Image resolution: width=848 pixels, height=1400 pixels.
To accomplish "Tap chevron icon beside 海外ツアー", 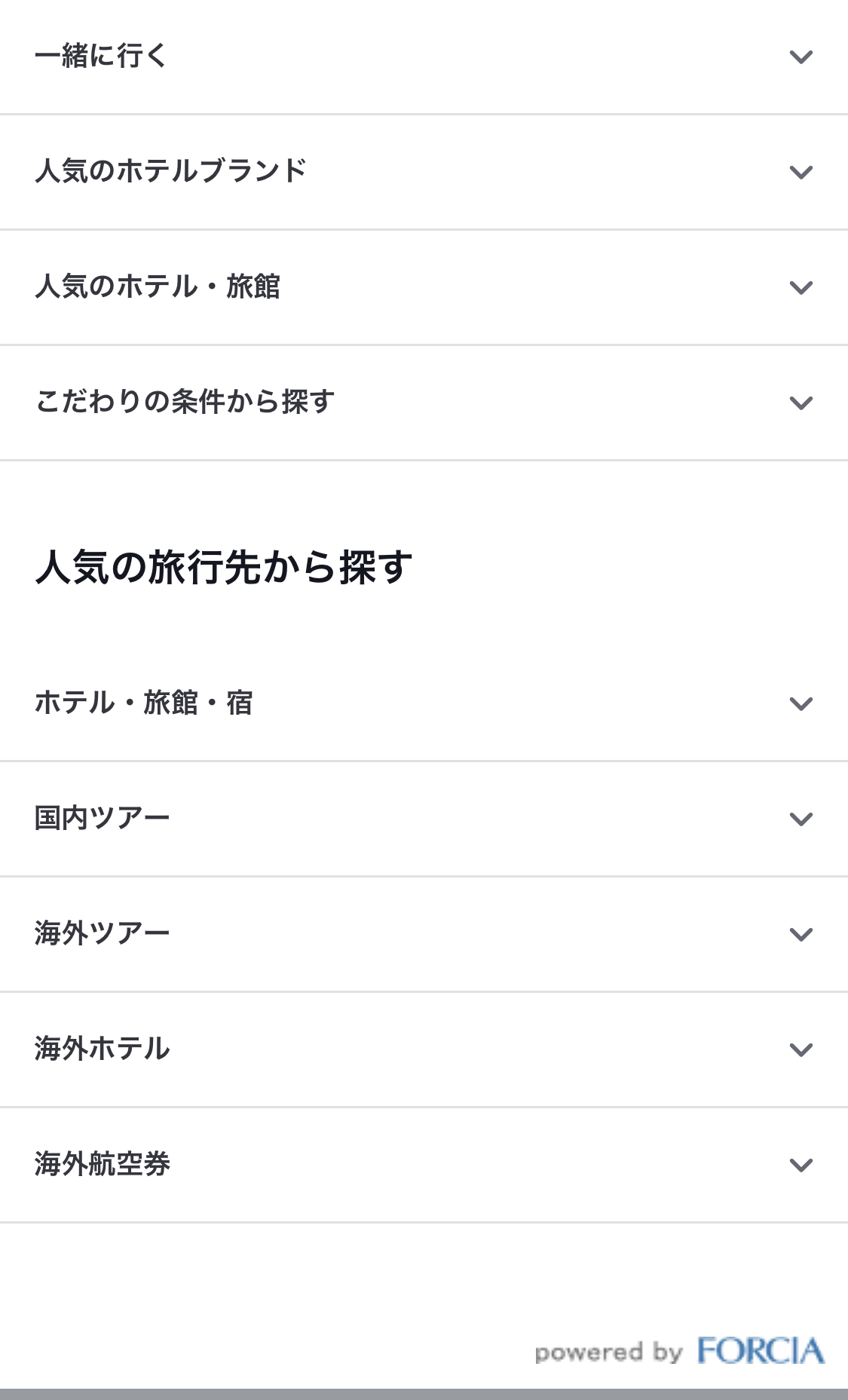I will [x=801, y=934].
